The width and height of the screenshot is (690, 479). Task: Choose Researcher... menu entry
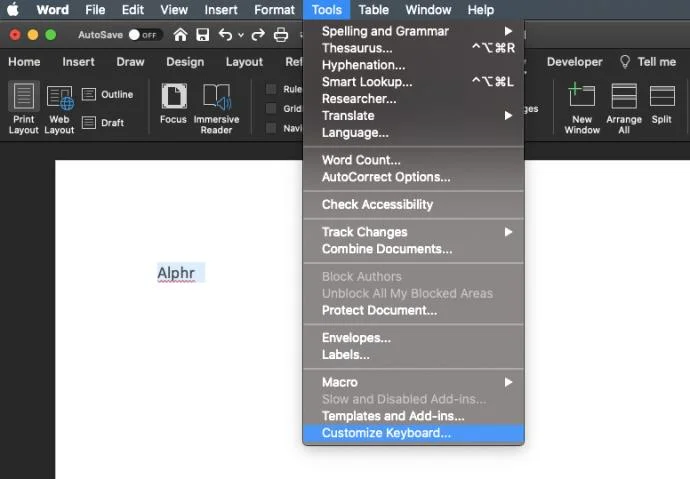coord(414,99)
